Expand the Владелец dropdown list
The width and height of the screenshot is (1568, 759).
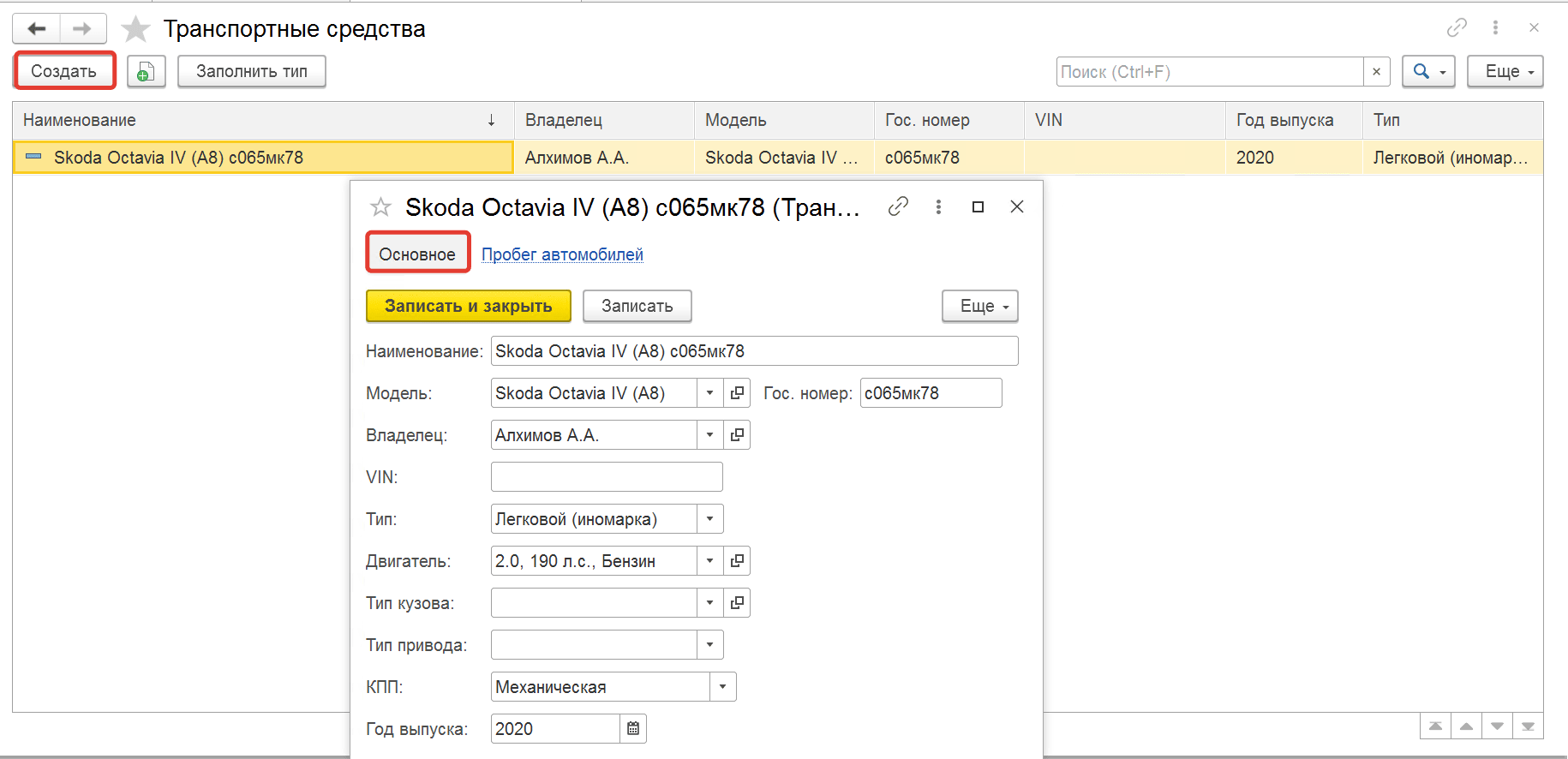click(x=709, y=435)
